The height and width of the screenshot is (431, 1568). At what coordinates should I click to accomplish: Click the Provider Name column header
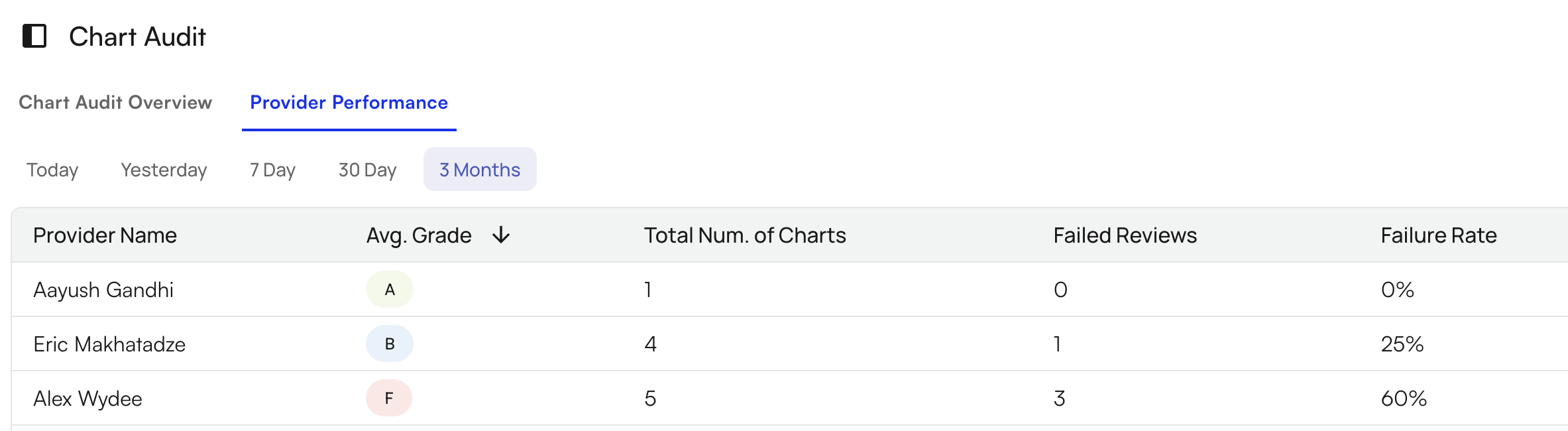click(x=105, y=235)
